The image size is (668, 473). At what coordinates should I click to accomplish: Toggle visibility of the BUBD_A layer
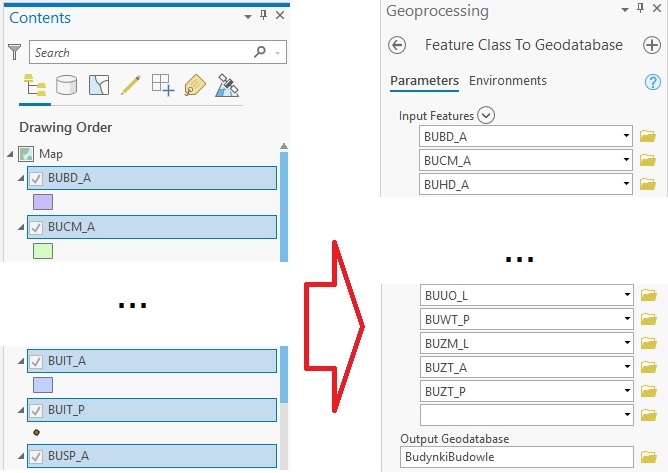36,179
